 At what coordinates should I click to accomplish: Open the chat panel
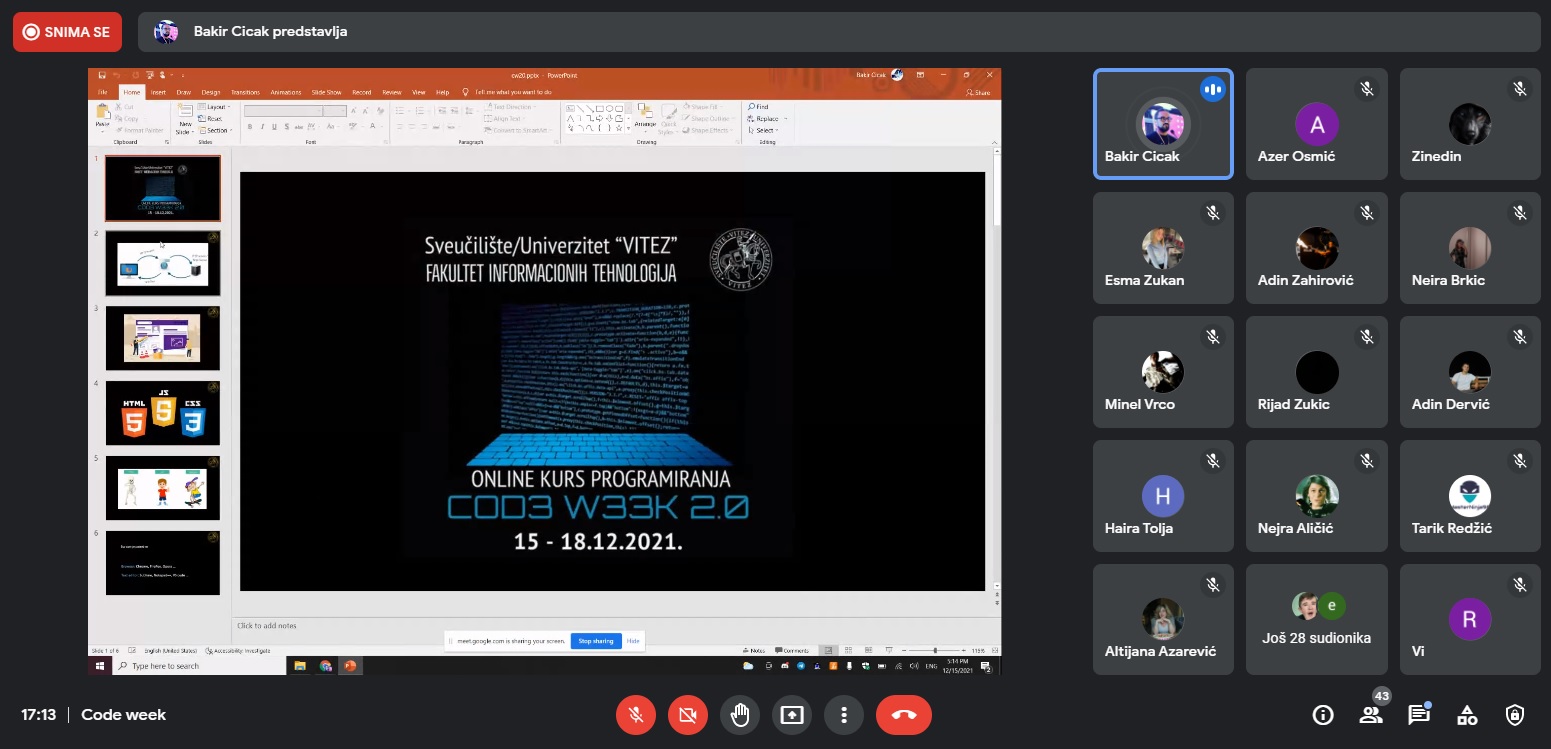[1418, 715]
